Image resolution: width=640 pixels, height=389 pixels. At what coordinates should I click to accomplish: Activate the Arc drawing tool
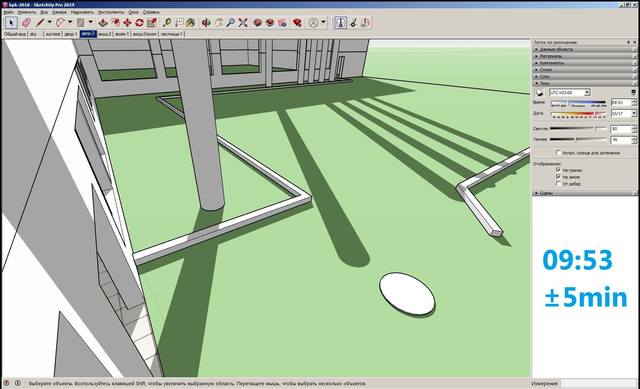60,23
